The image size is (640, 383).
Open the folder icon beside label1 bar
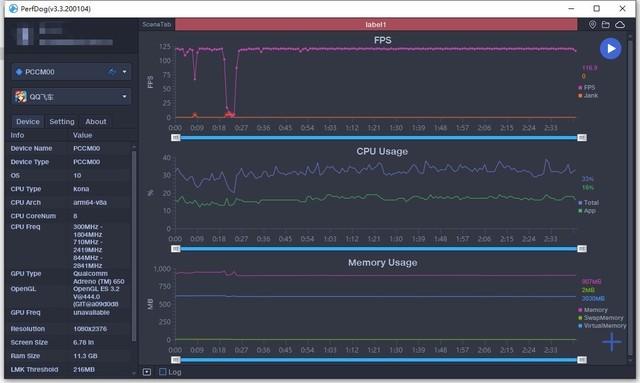606,25
